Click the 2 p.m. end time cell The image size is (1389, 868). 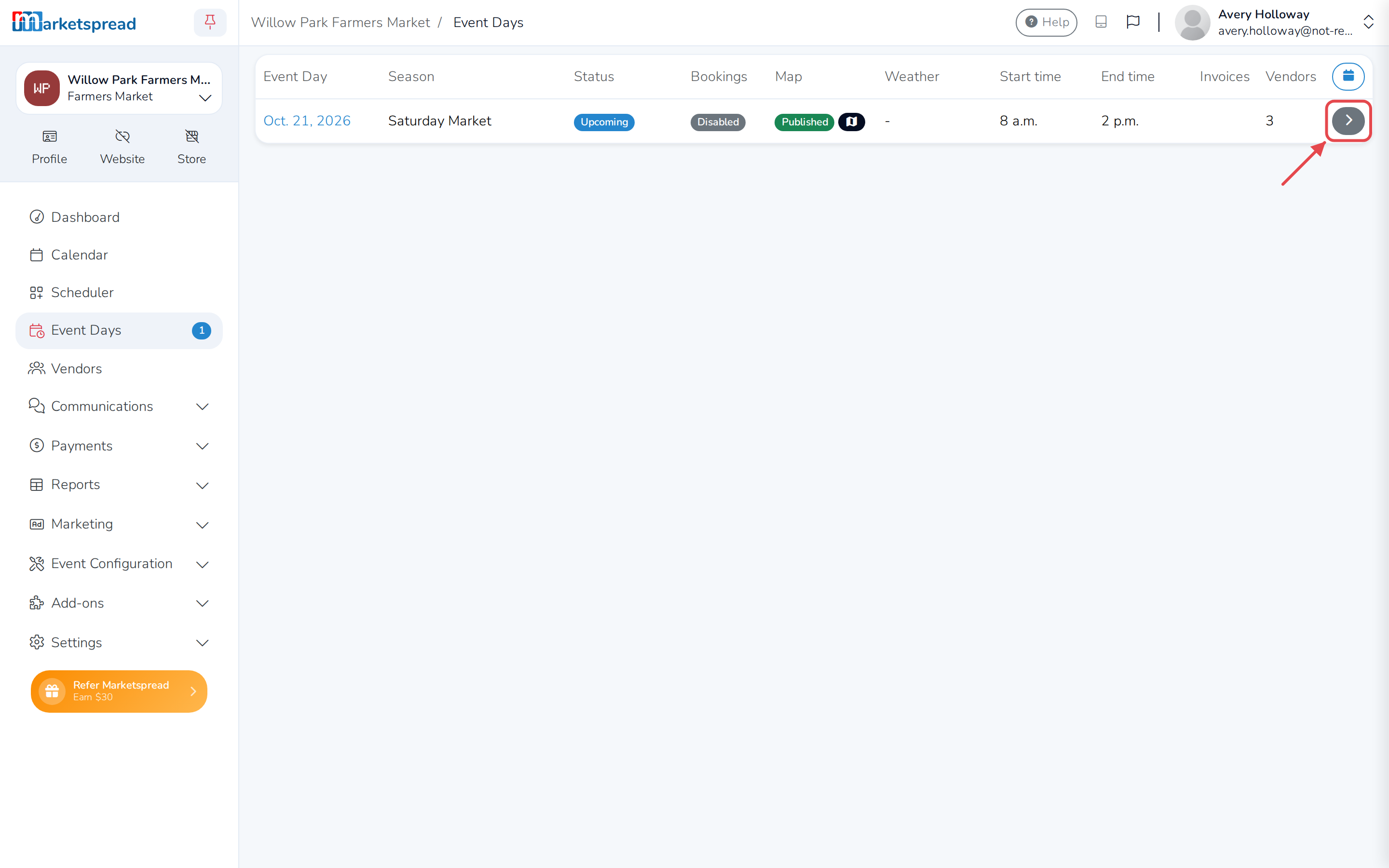coord(1120,121)
